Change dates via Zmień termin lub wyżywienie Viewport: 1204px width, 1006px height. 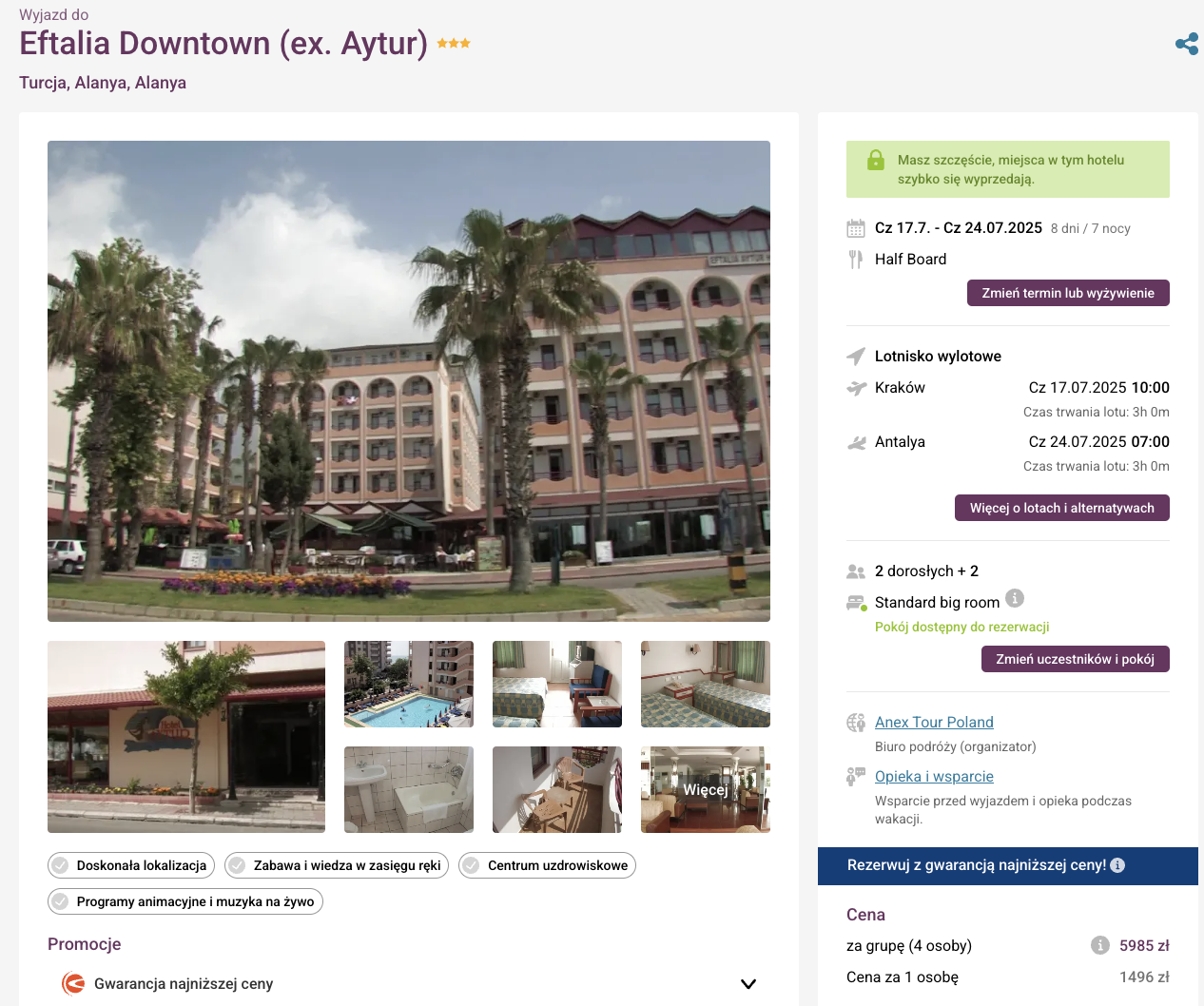1068,293
